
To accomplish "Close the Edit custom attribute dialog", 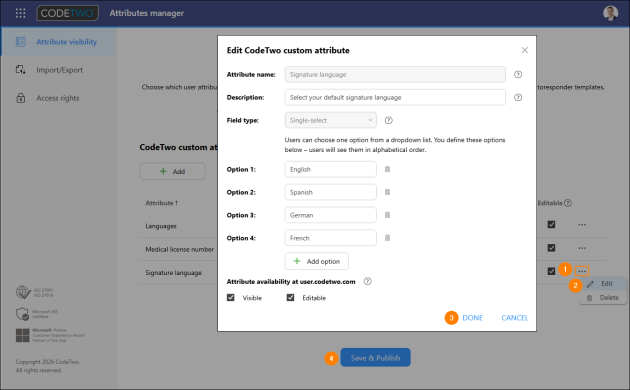I will (x=525, y=50).
